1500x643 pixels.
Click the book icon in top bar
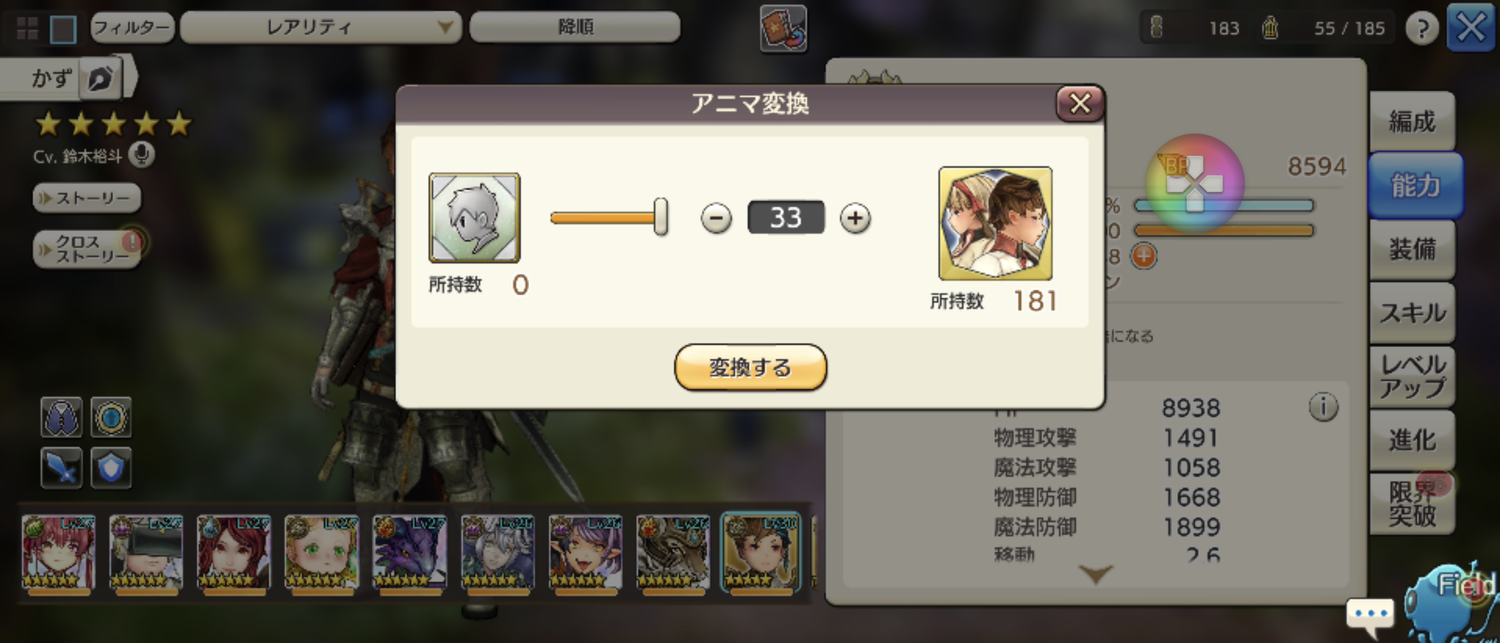coord(783,28)
